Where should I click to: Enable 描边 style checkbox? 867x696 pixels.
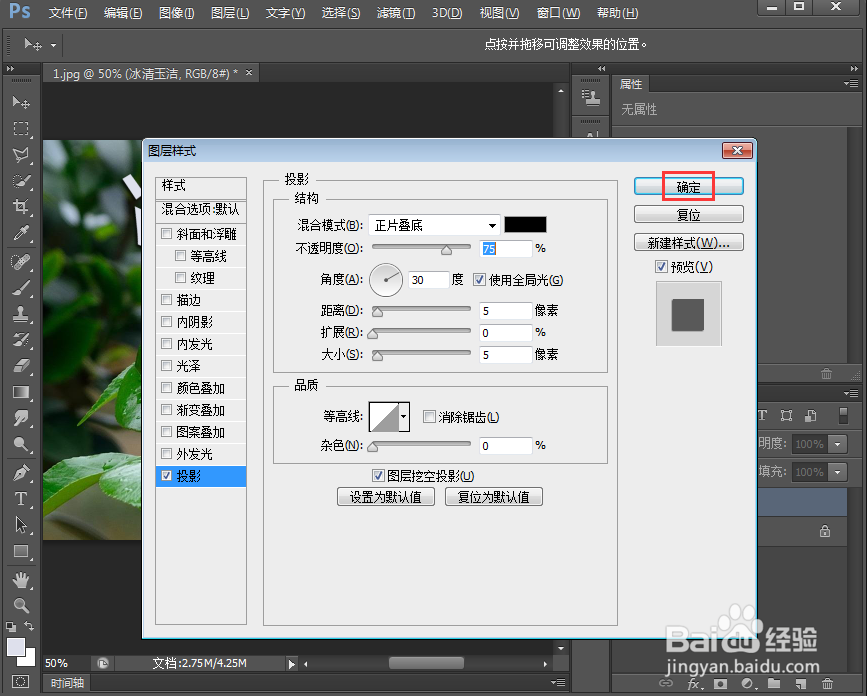click(166, 300)
